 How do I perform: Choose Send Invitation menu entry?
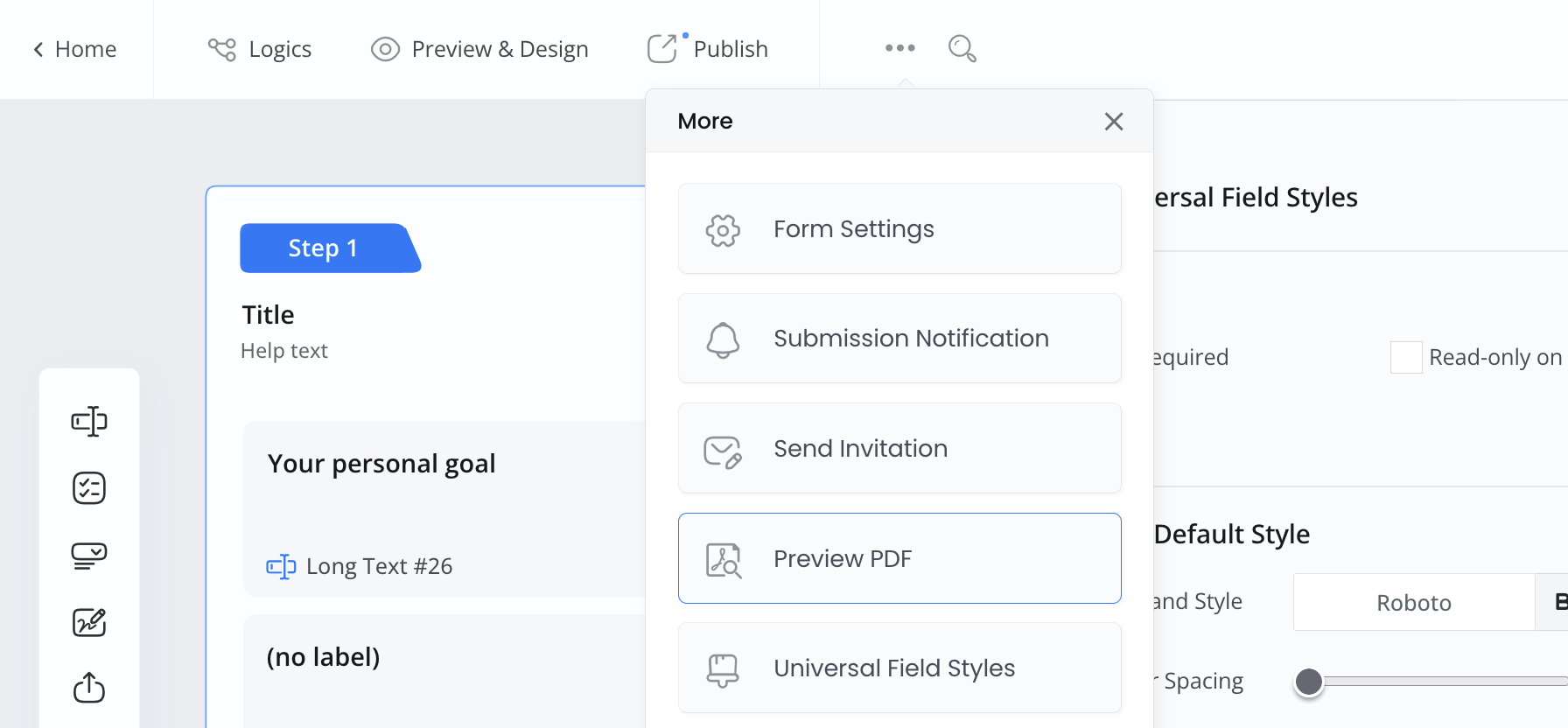(899, 449)
